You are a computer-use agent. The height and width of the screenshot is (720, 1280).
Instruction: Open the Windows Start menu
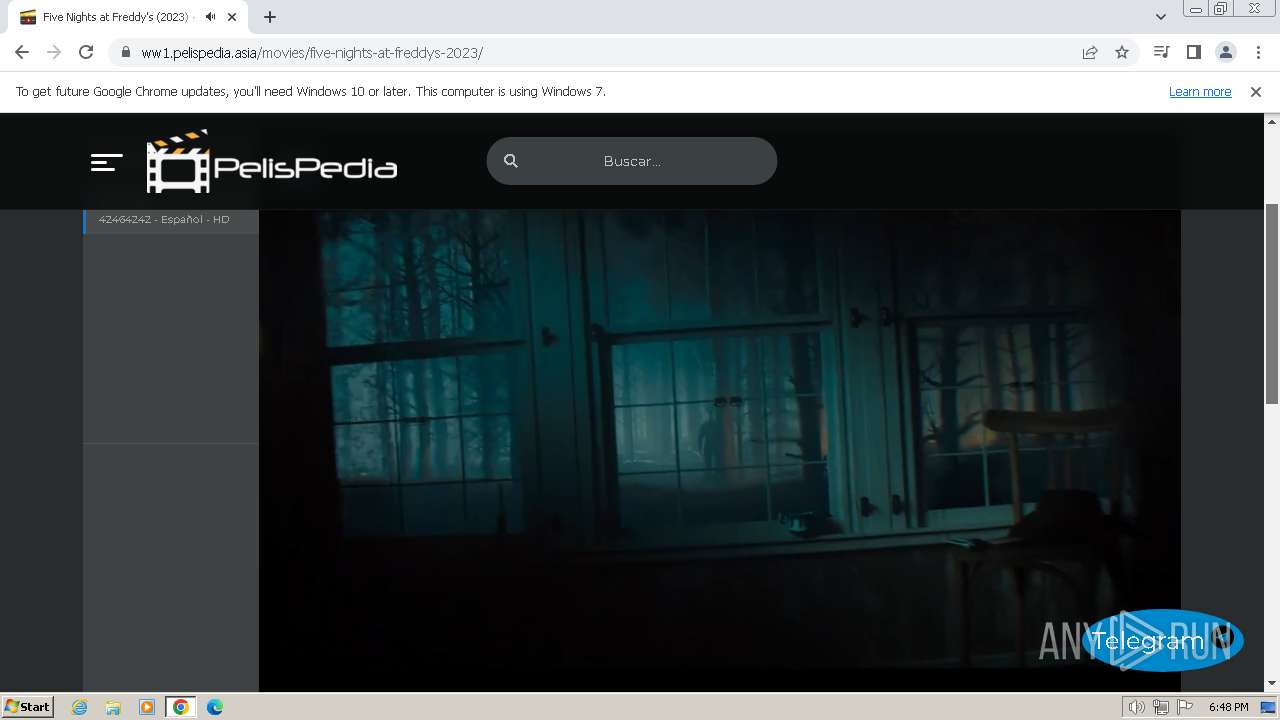[27, 706]
